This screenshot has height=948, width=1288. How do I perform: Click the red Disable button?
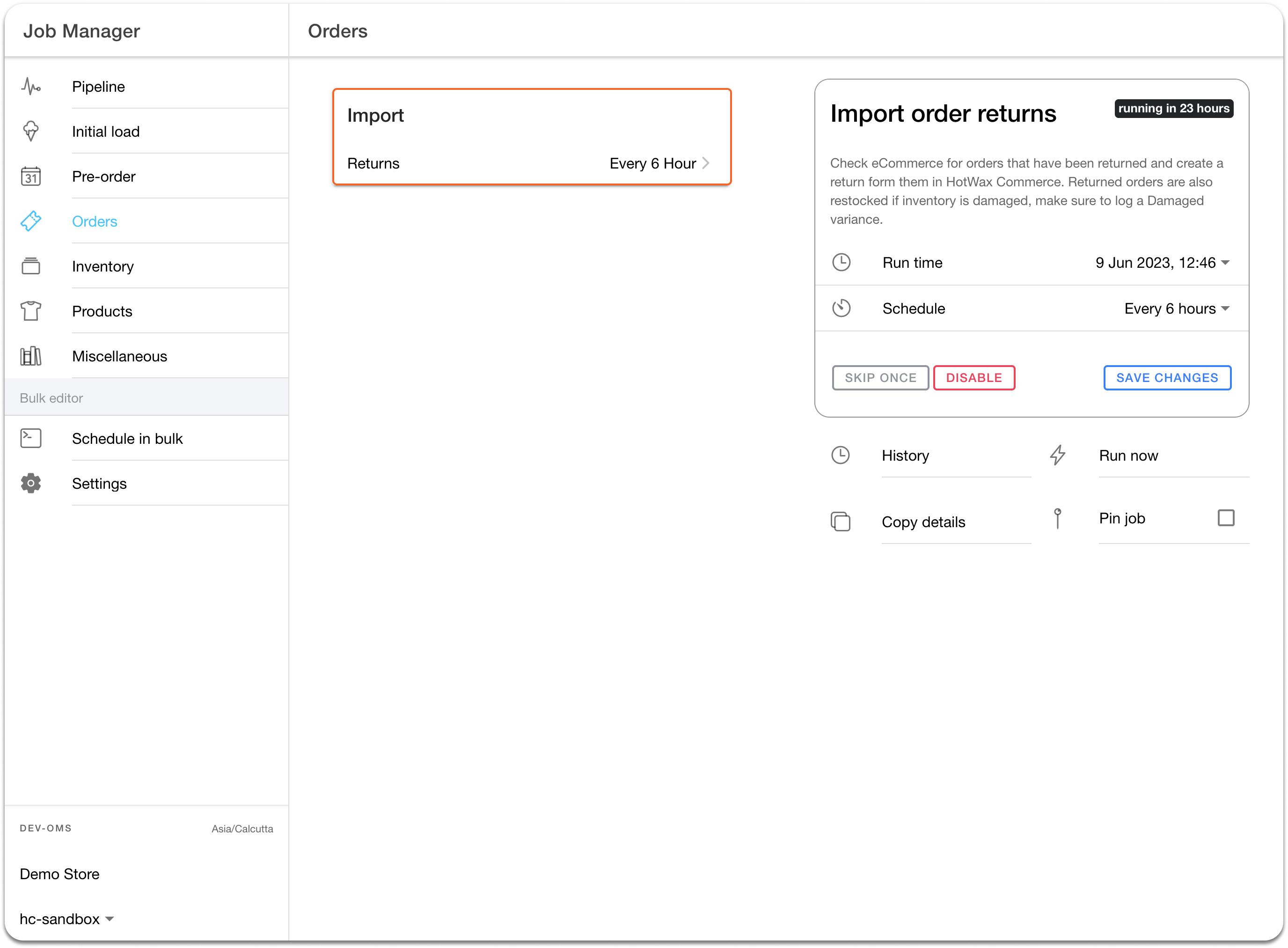tap(973, 378)
